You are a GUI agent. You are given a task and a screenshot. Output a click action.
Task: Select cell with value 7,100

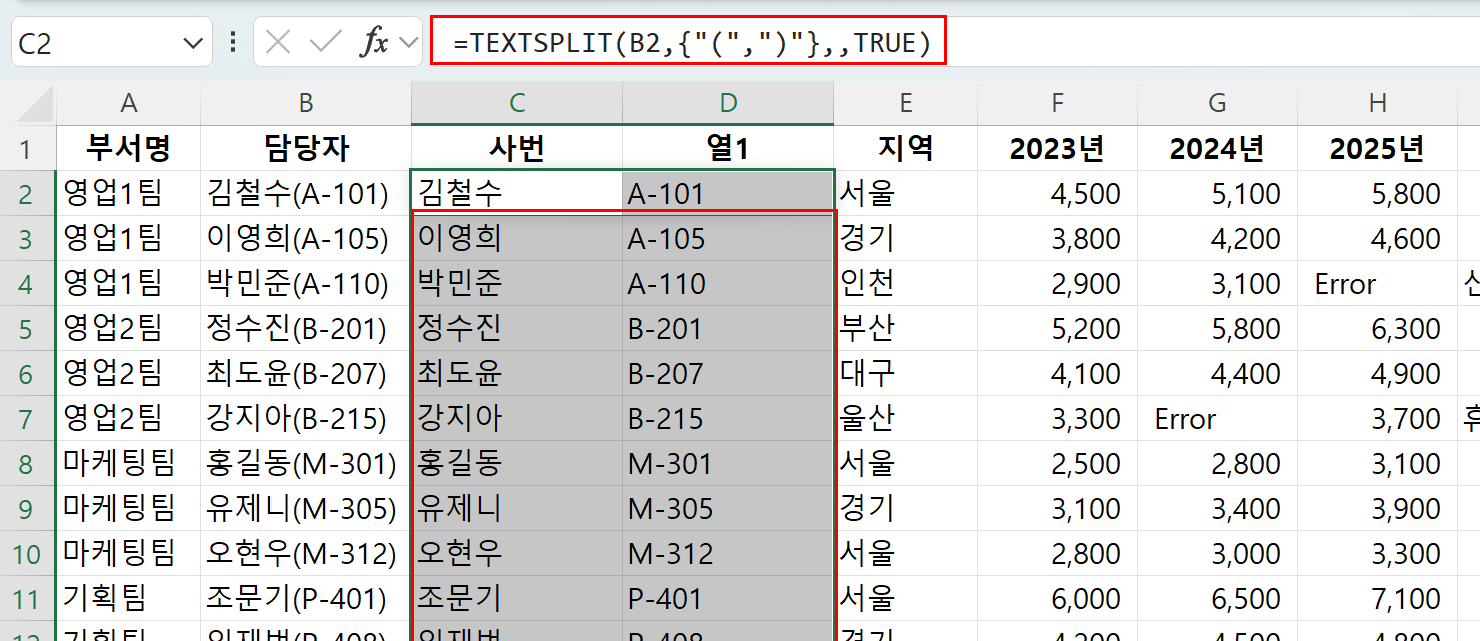click(x=1377, y=599)
